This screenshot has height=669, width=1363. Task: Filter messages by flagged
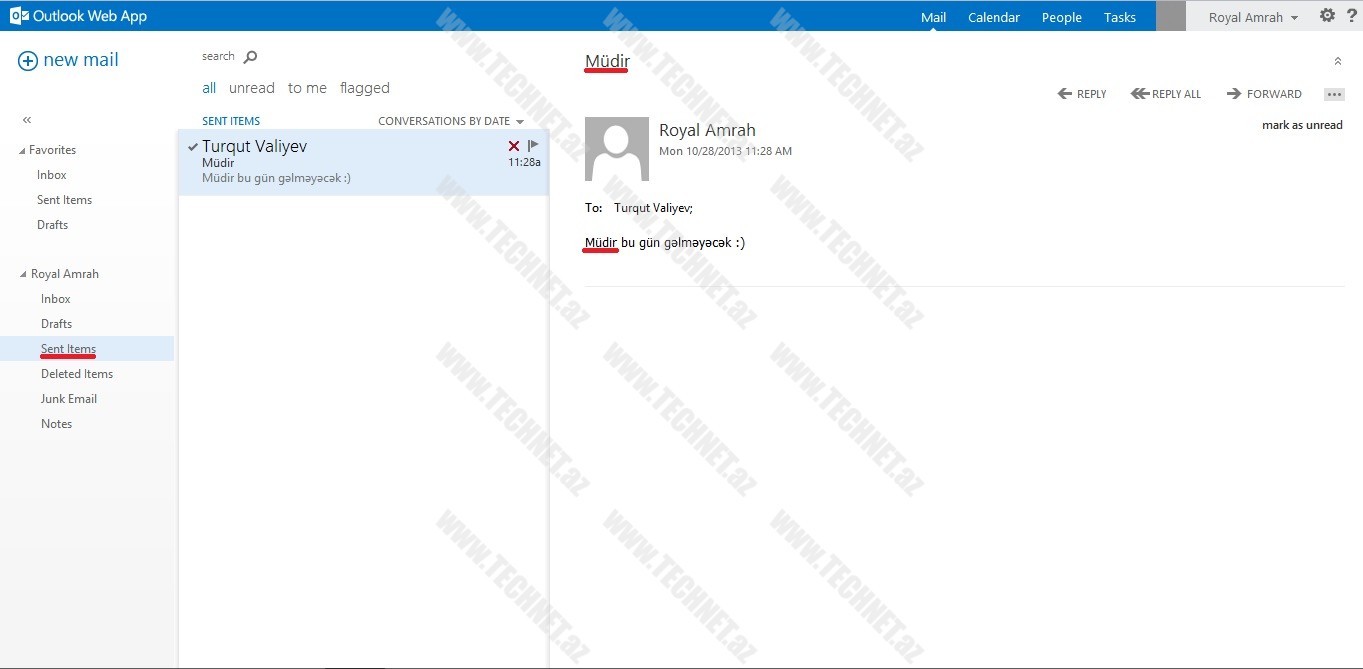click(x=364, y=88)
